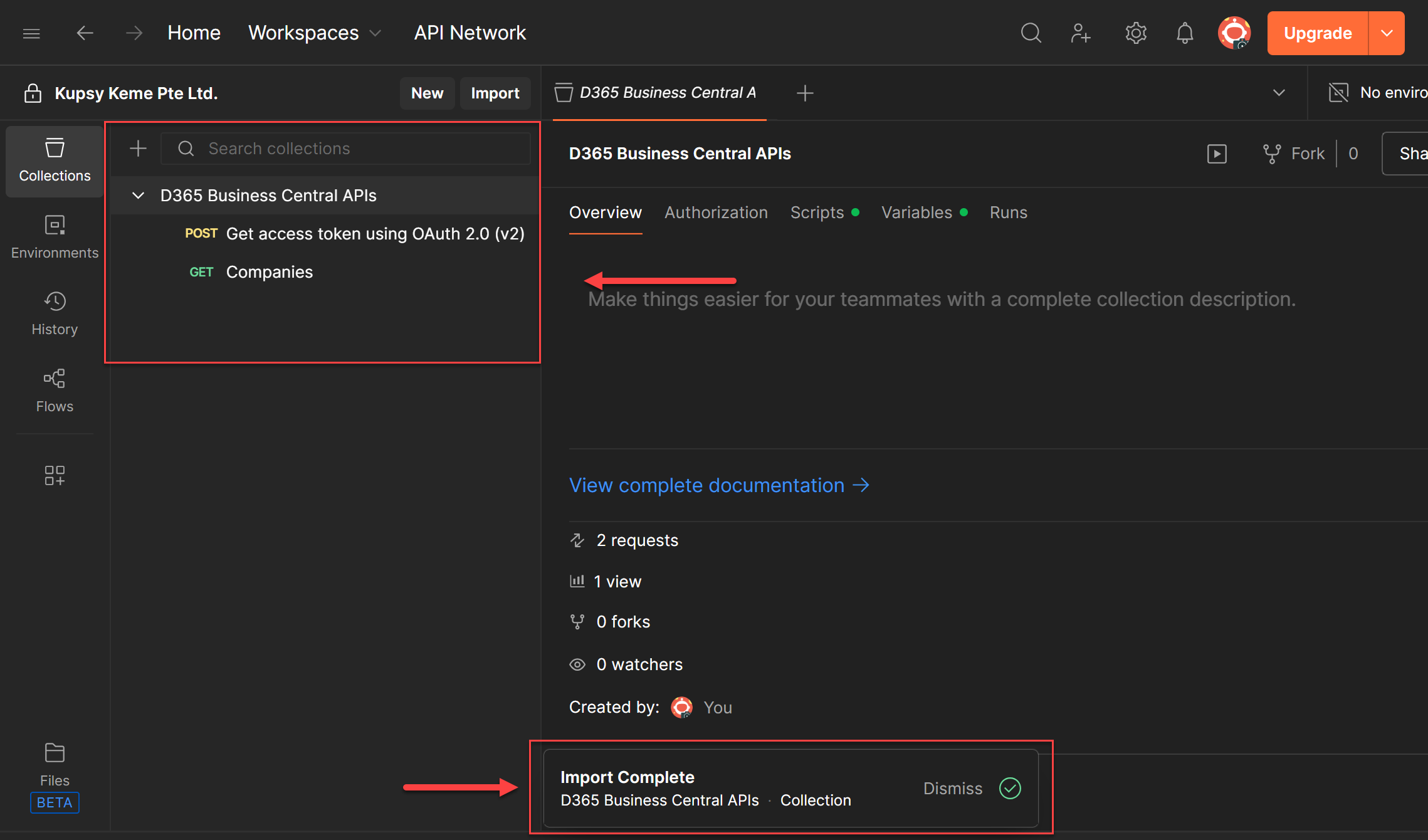Collapse the D365 Business Central APIs collection
The width and height of the screenshot is (1428, 840).
(139, 196)
